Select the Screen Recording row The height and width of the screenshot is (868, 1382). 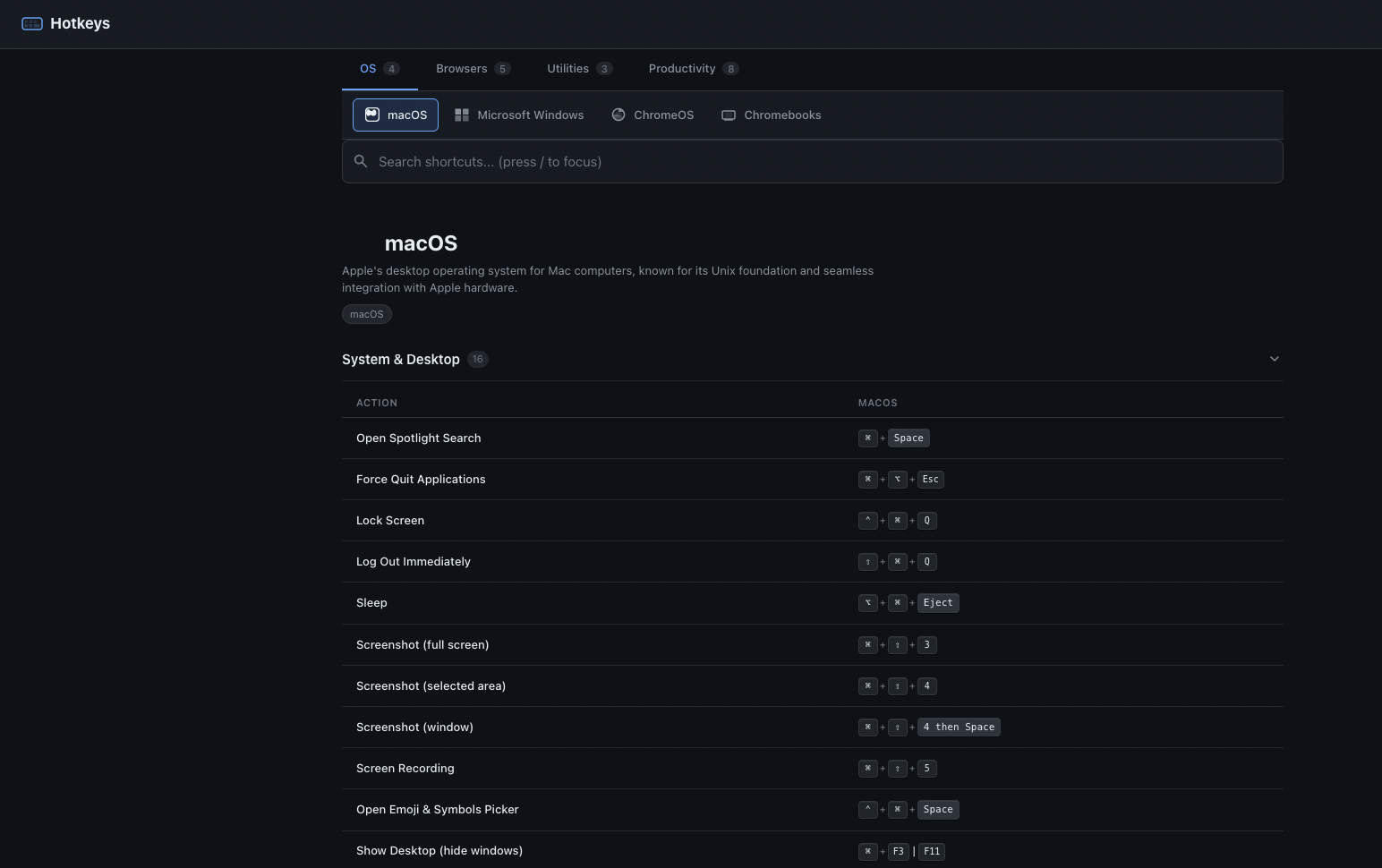(x=813, y=769)
